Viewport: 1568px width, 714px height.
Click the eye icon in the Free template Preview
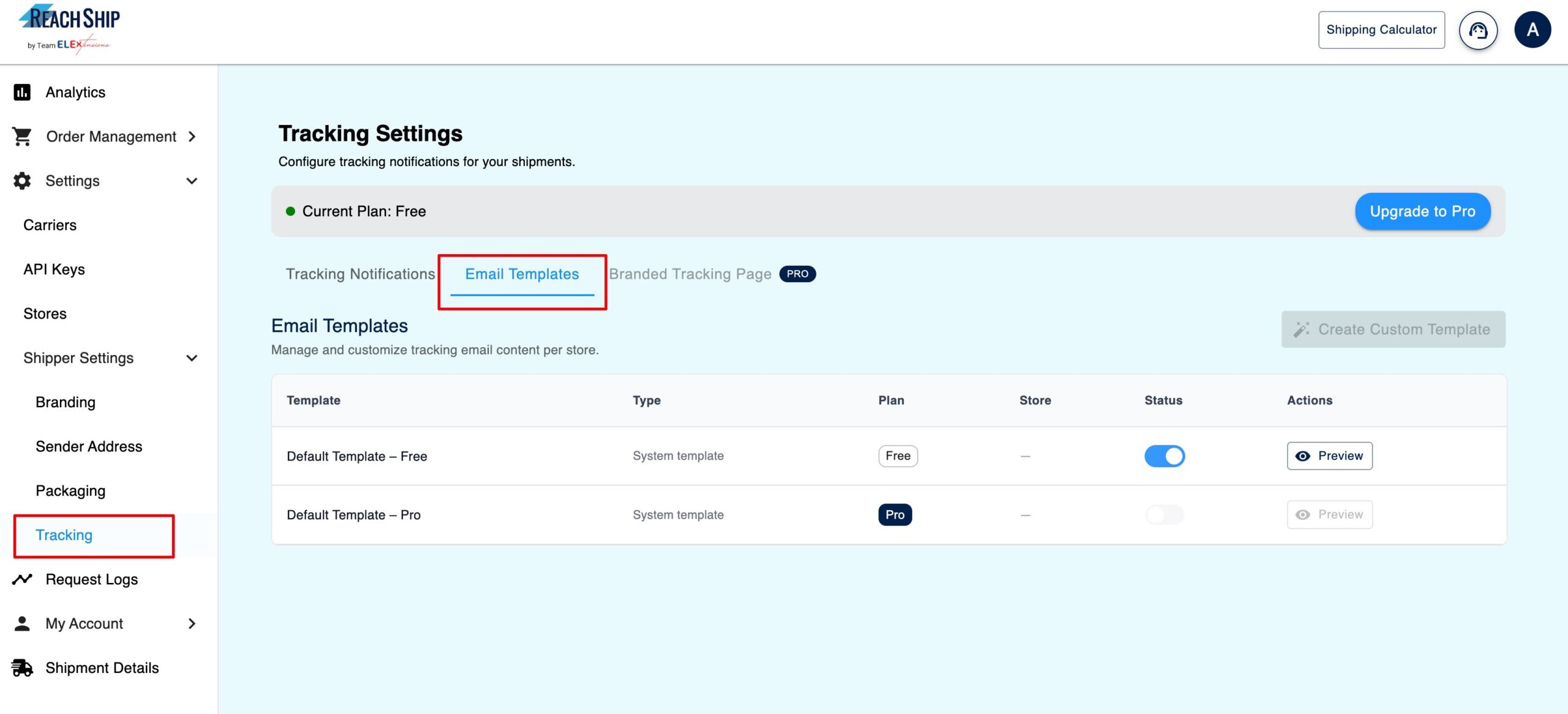click(x=1303, y=456)
